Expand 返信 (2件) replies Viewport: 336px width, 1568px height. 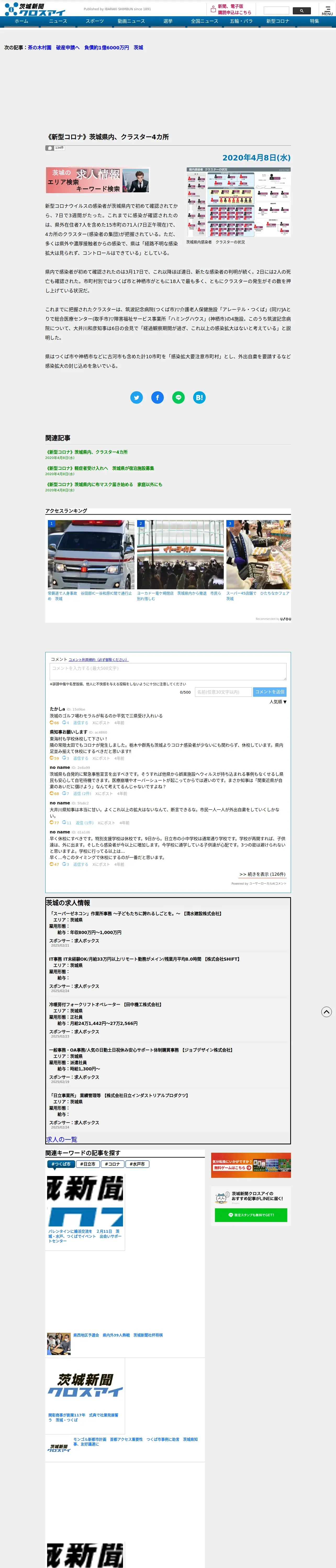pyautogui.click(x=82, y=794)
